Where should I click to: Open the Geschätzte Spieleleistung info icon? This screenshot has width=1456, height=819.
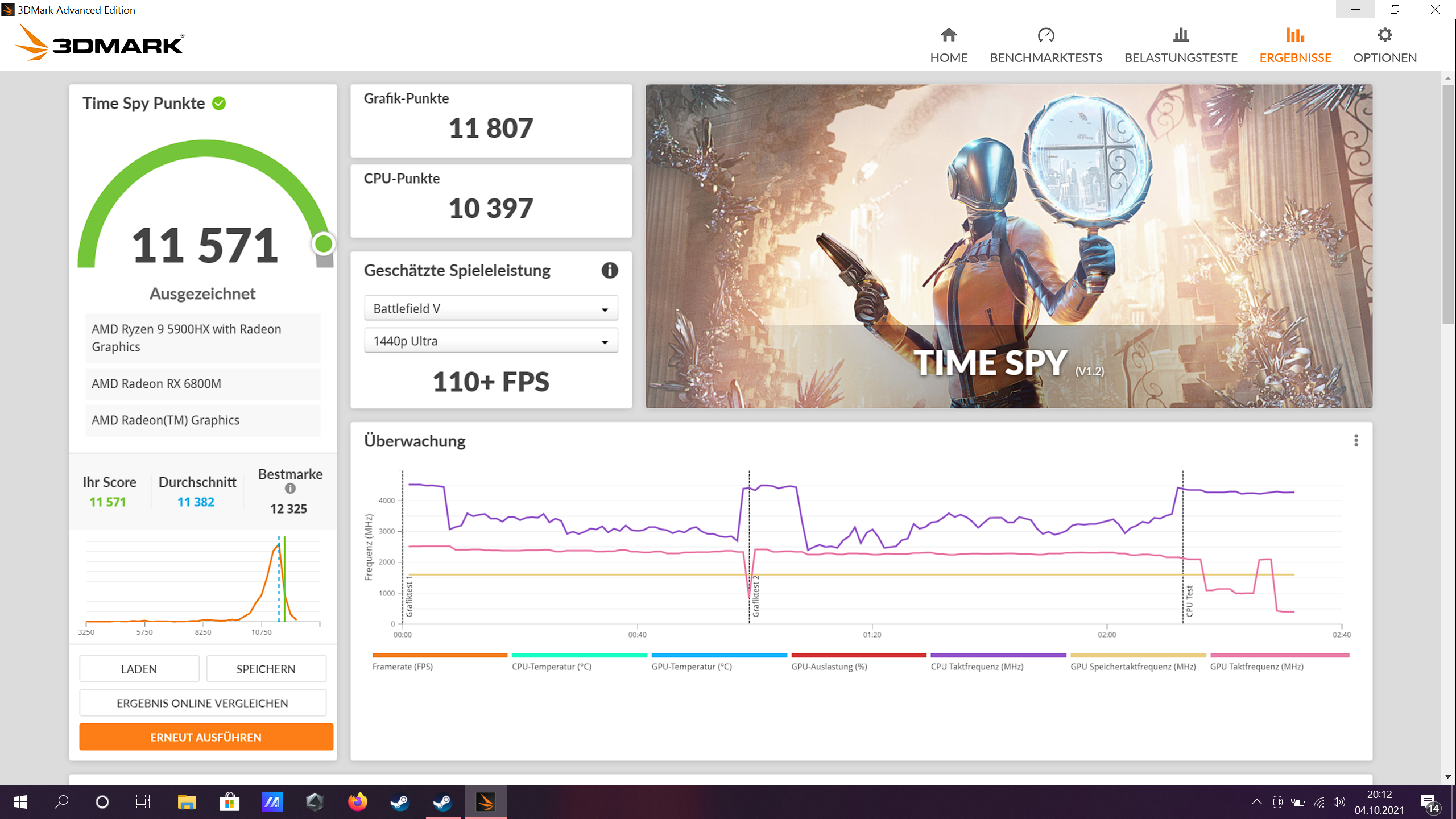tap(610, 271)
